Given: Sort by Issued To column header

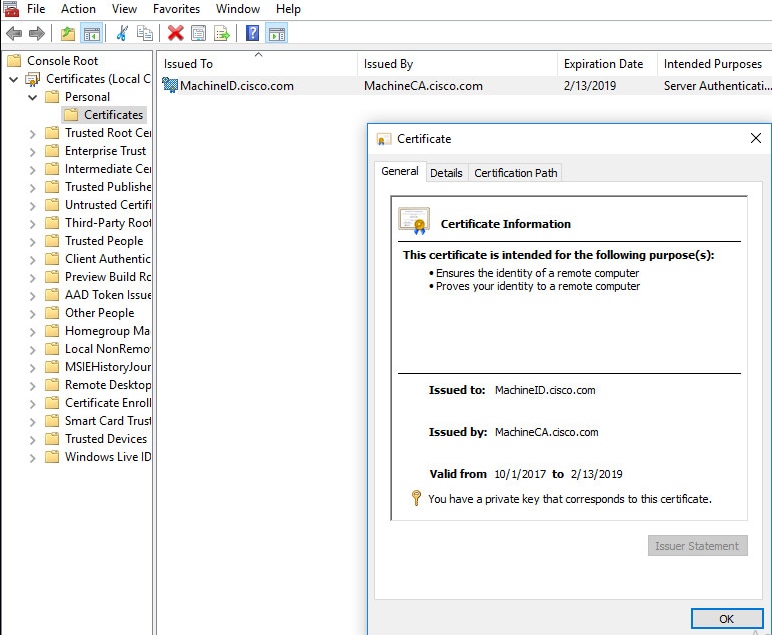Looking at the screenshot, I should (257, 64).
